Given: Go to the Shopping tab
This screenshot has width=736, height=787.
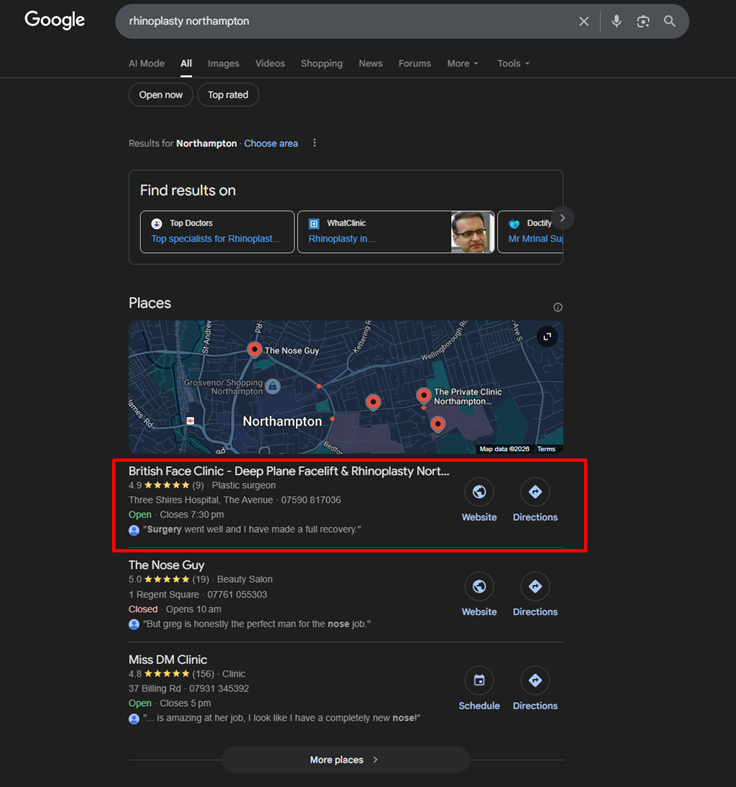Looking at the screenshot, I should point(322,64).
